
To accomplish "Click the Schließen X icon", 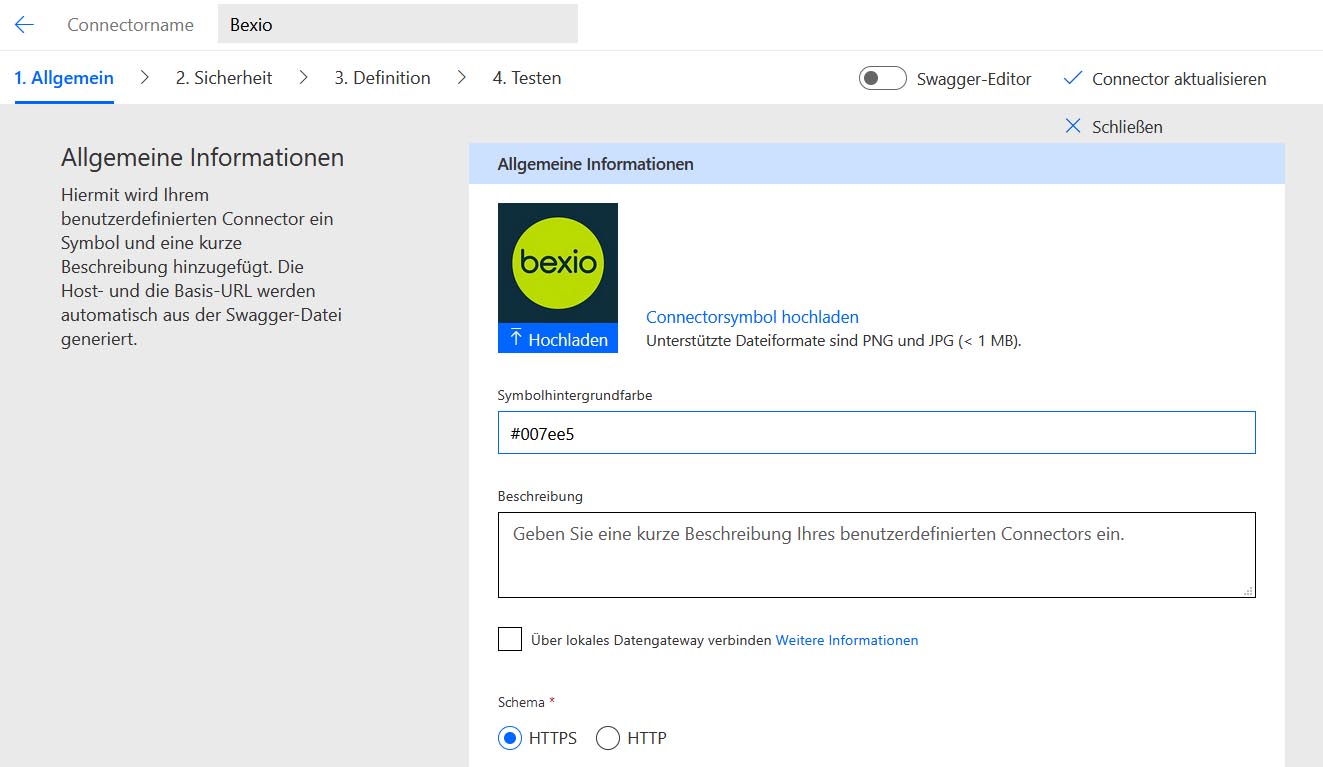I will coord(1073,126).
